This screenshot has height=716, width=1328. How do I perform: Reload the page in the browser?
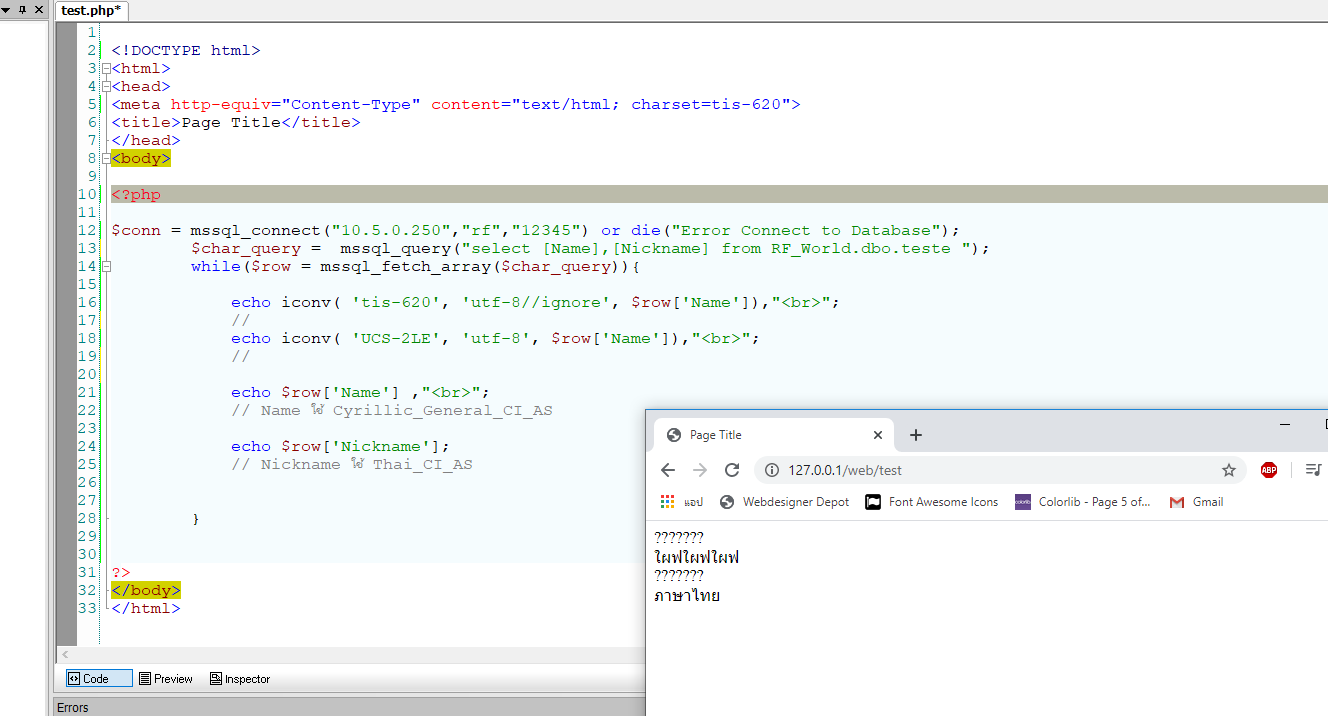click(x=732, y=470)
